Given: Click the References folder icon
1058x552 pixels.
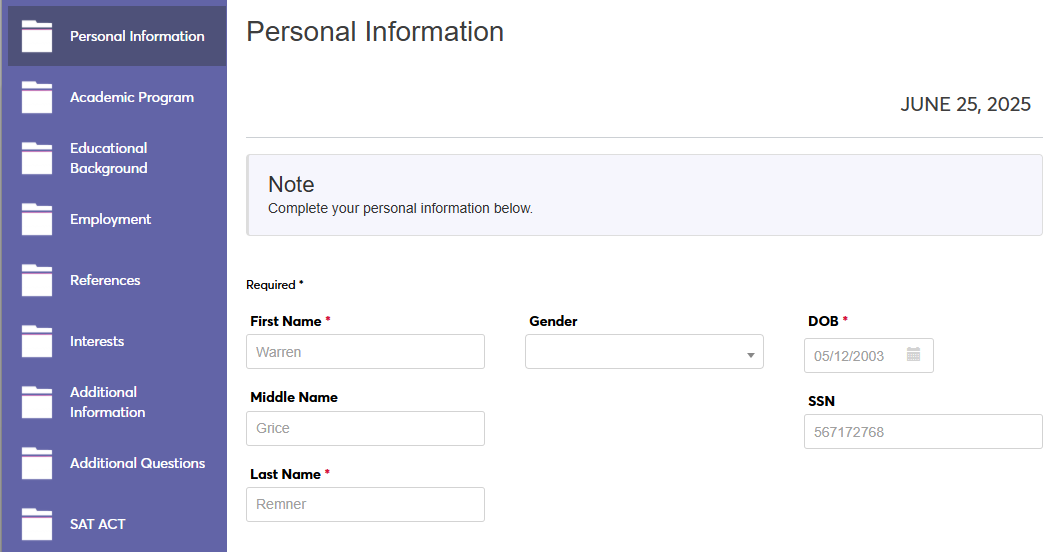Looking at the screenshot, I should pyautogui.click(x=37, y=280).
